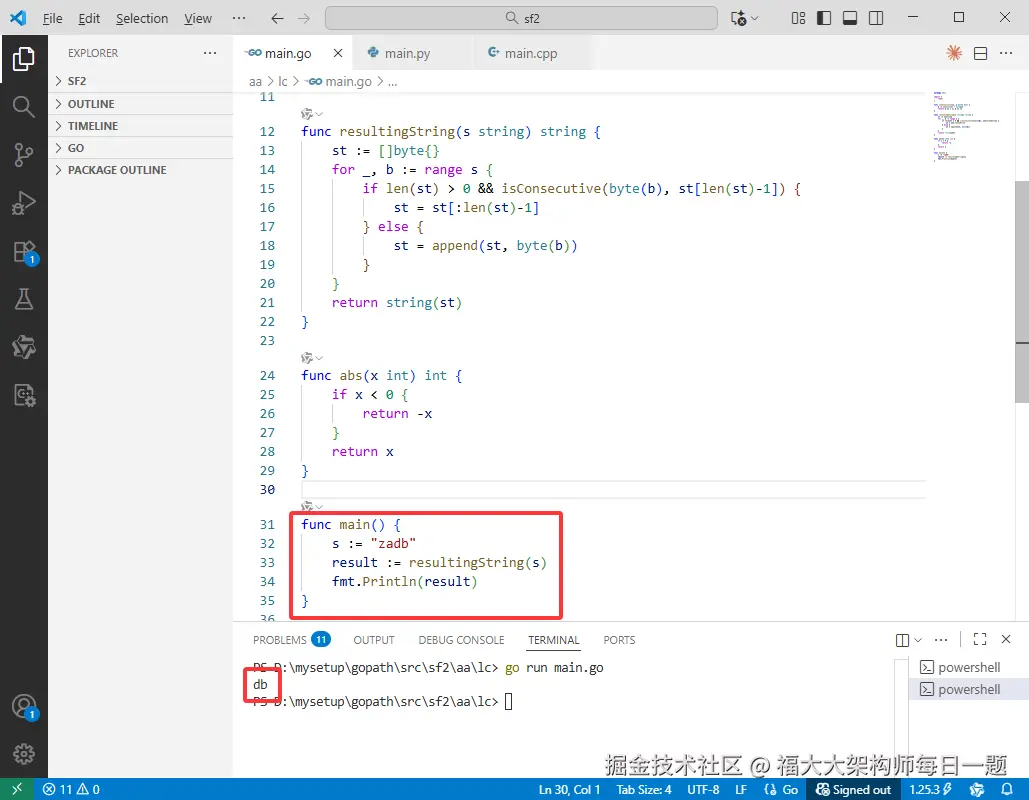Select the second highlighted powershell terminal entry
The width and height of the screenshot is (1029, 800).
pyautogui.click(x=969, y=689)
